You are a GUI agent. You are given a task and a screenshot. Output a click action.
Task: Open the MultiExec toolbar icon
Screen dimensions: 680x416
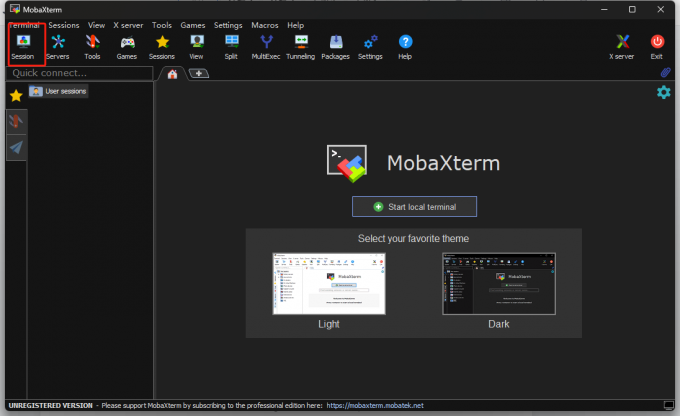tap(266, 46)
